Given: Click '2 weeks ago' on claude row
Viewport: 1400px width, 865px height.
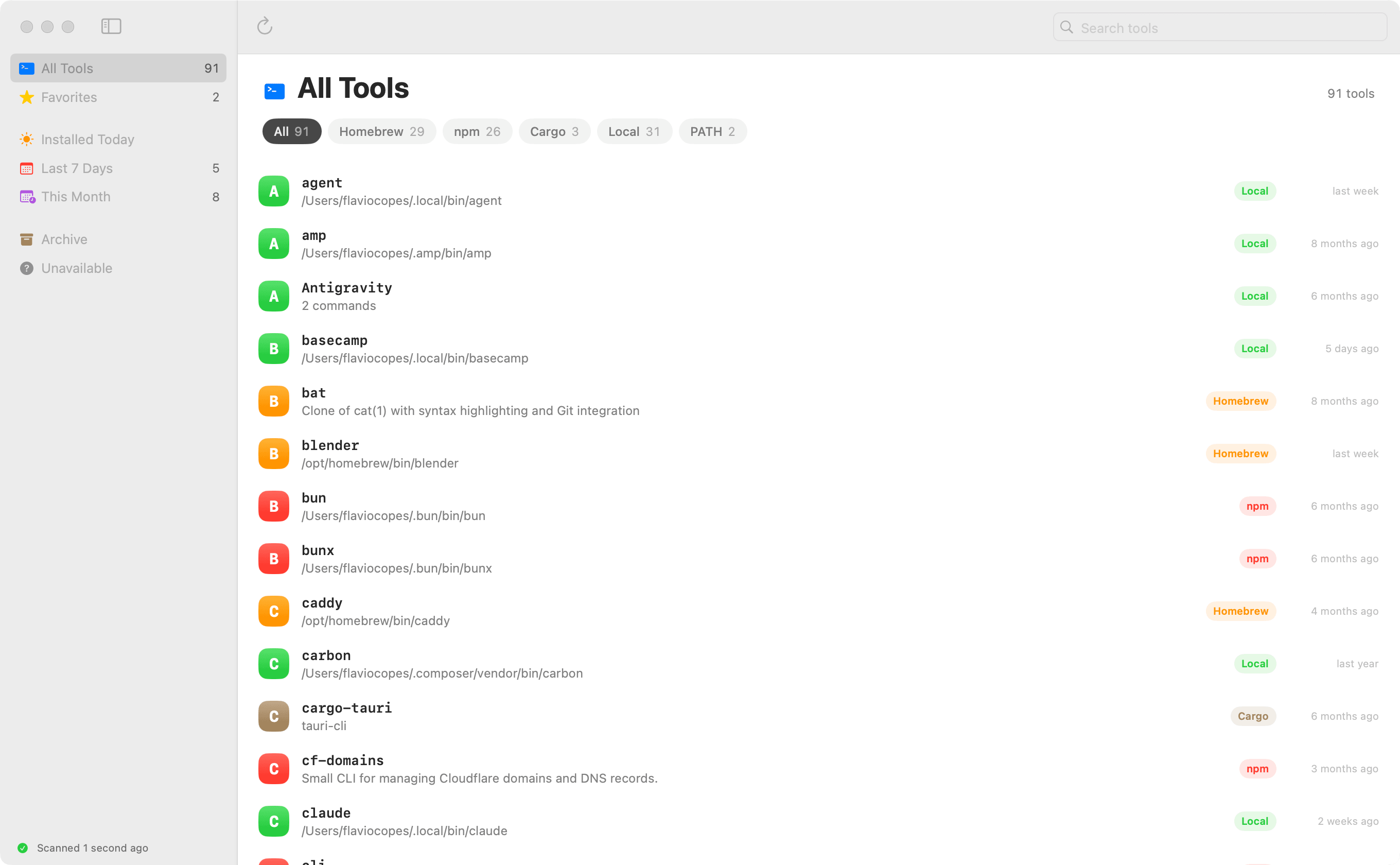Looking at the screenshot, I should [1348, 822].
